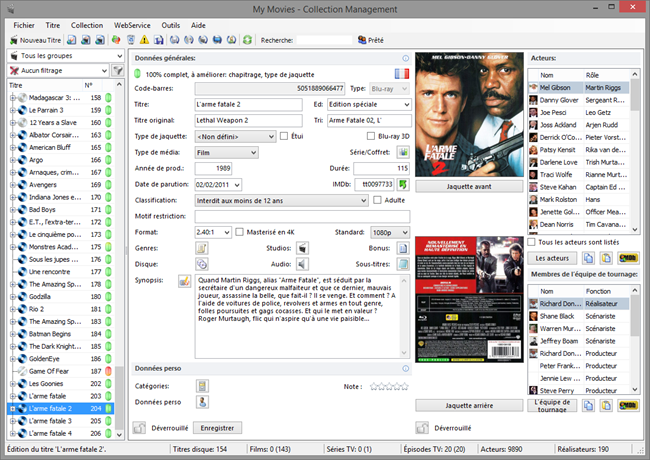Copy crew list with the copy icon

588,405
